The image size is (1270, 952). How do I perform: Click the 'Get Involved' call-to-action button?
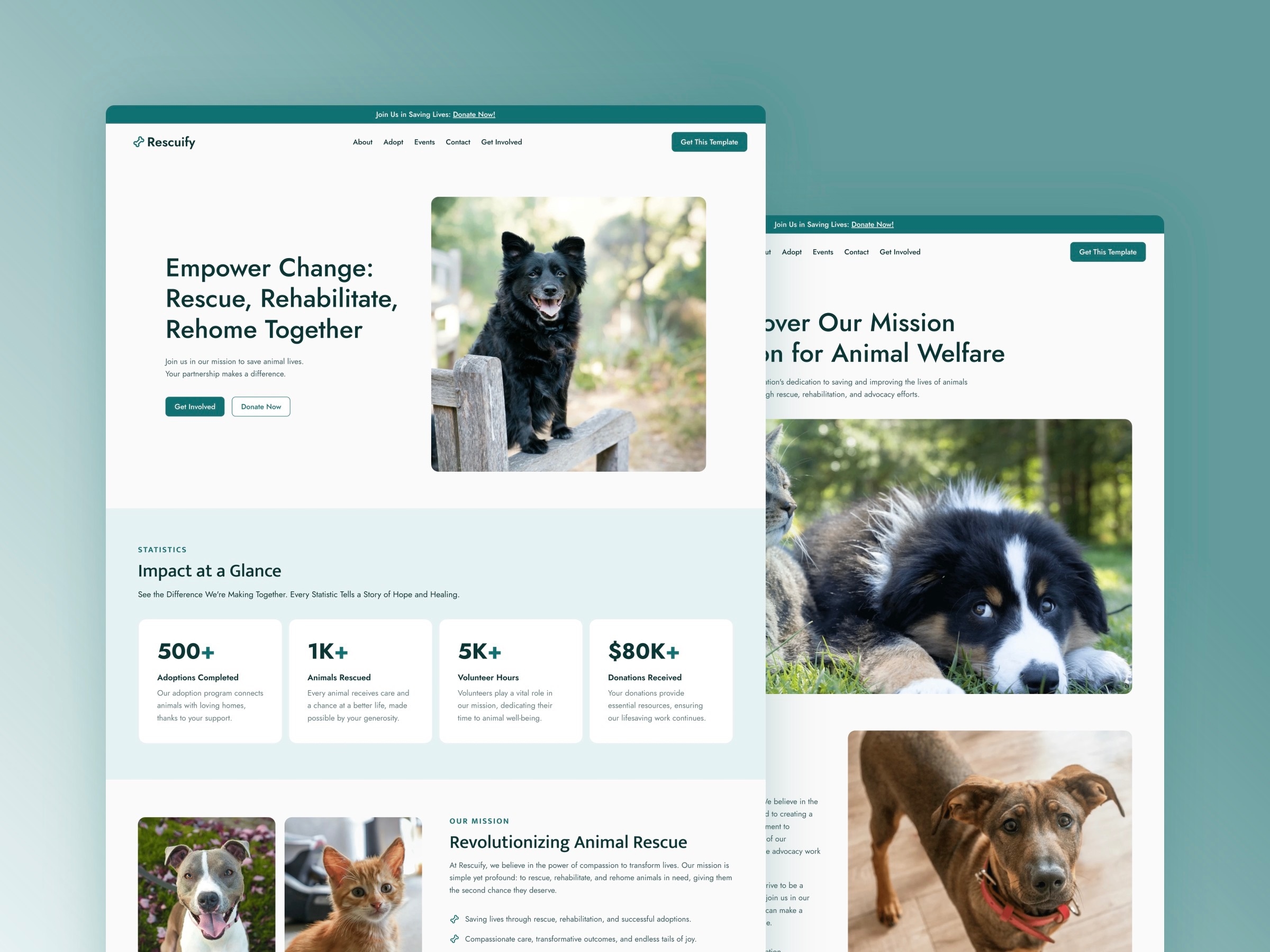pos(194,407)
